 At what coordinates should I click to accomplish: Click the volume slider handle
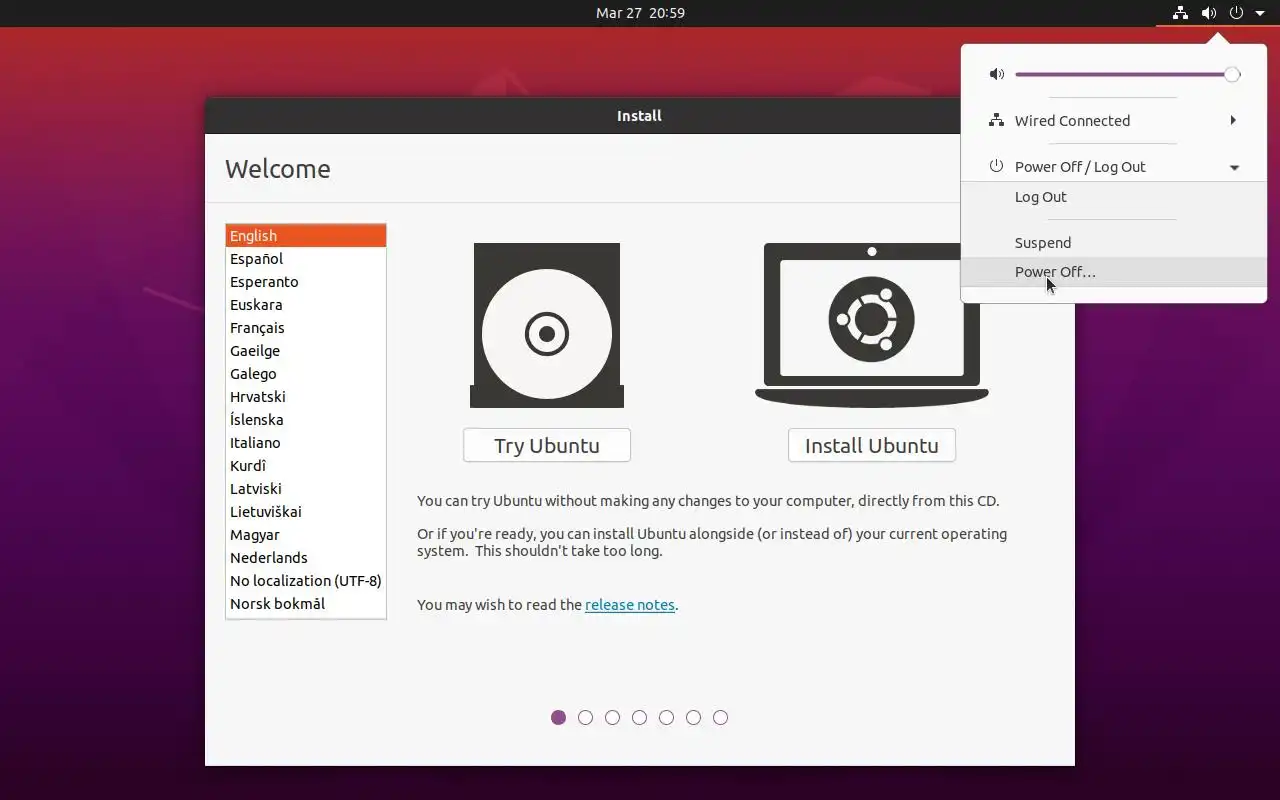[x=1232, y=74]
